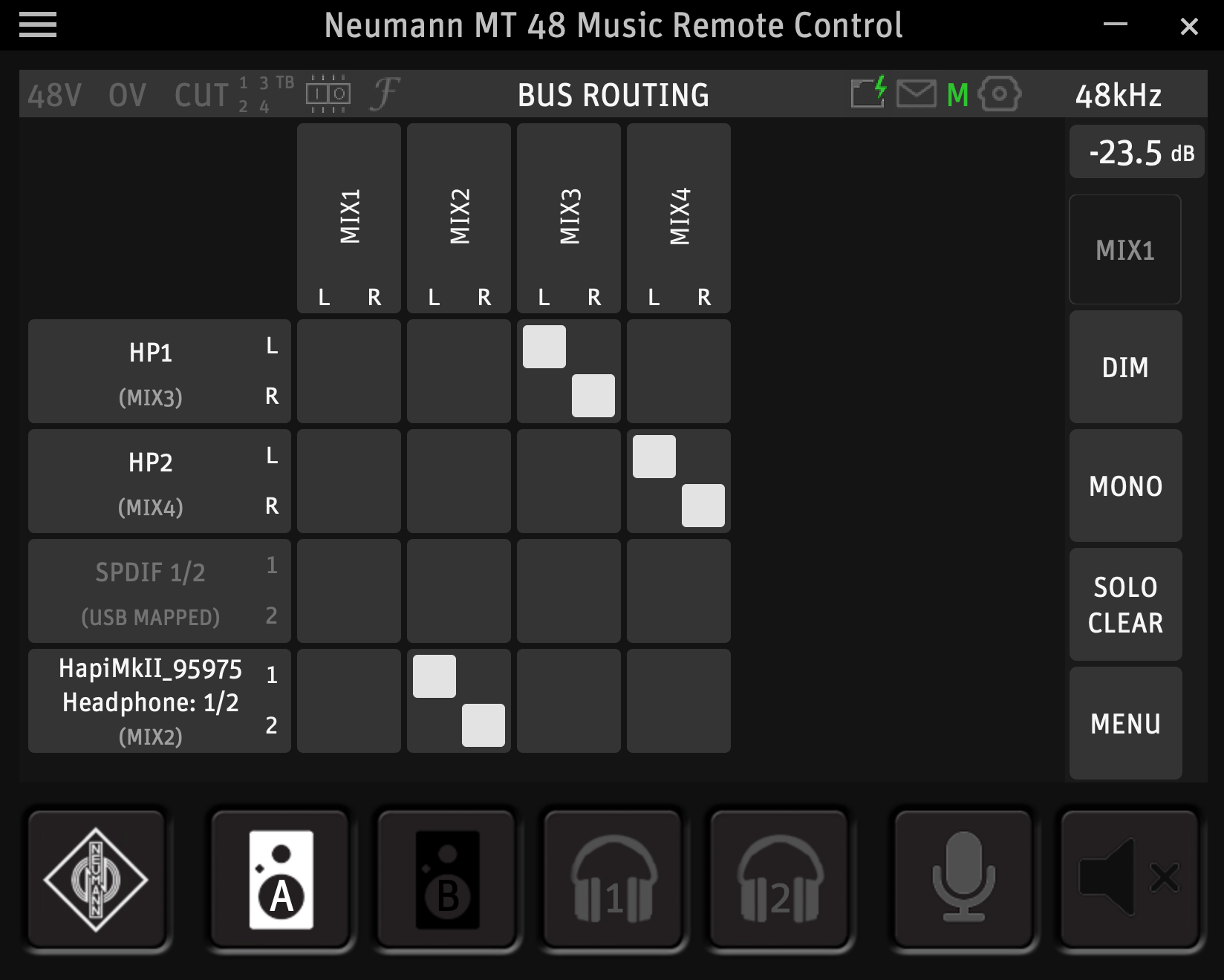Activate headphone output 2
Viewport: 1224px width, 980px height.
(778, 880)
